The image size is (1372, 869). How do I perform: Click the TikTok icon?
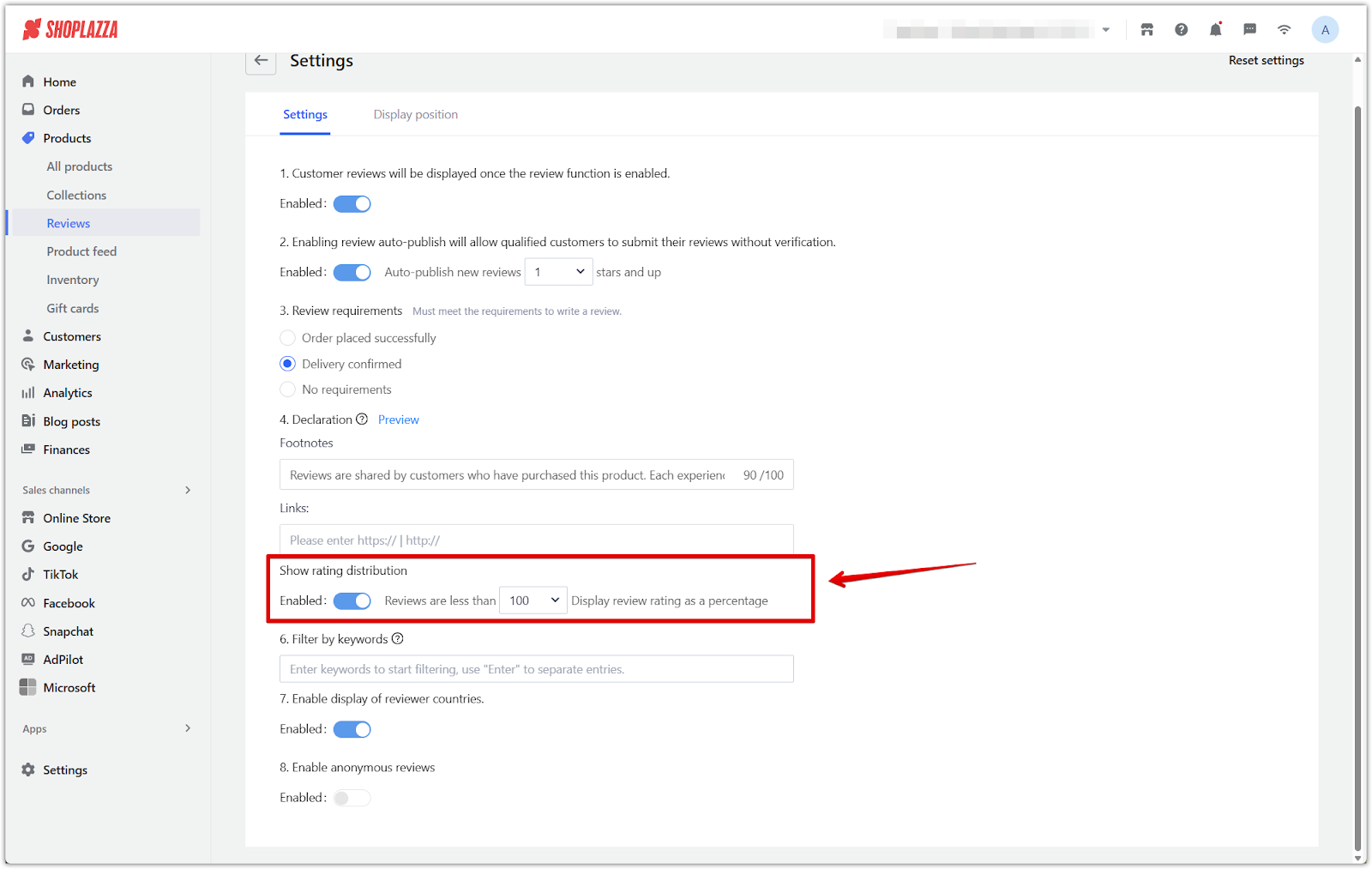[x=28, y=575]
